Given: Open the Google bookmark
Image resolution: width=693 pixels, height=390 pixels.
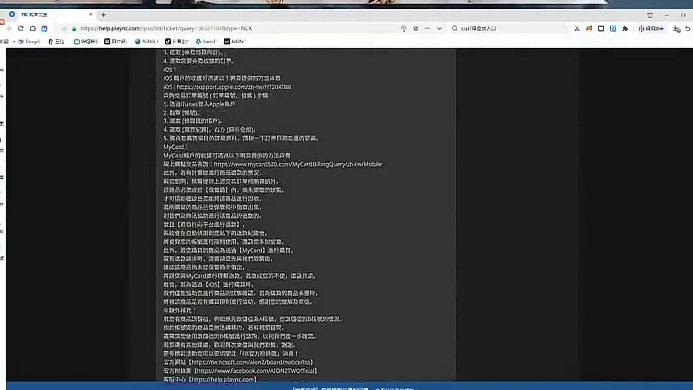Looking at the screenshot, I should (29, 41).
